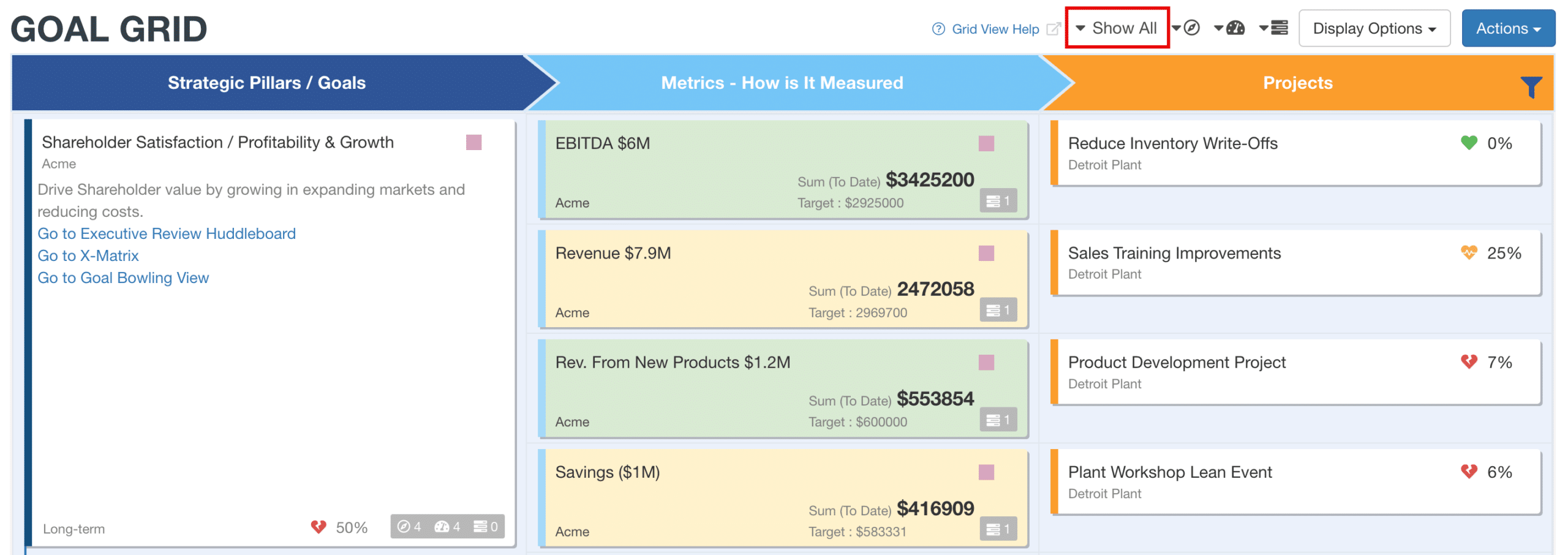1568x555 pixels.
Task: Open the Go to X-Matrix link
Action: click(x=88, y=255)
